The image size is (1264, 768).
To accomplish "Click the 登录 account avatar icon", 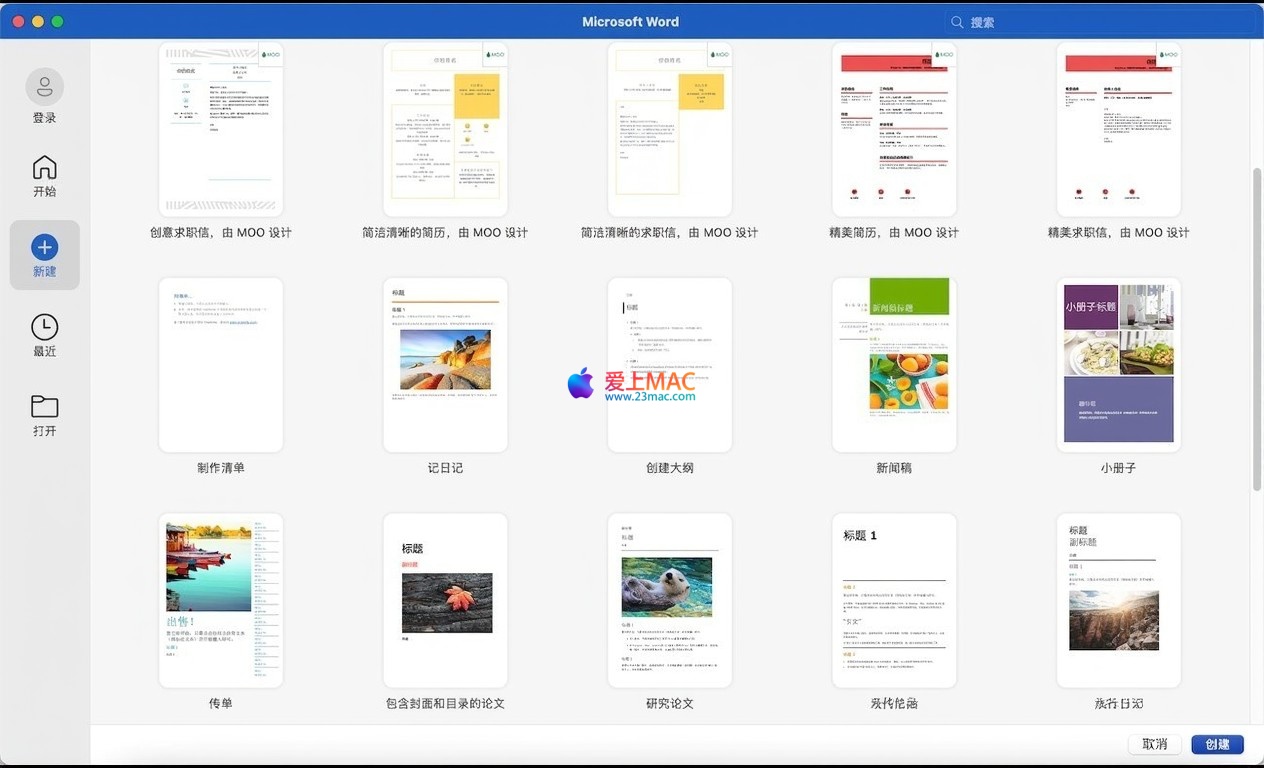I will tap(44, 88).
